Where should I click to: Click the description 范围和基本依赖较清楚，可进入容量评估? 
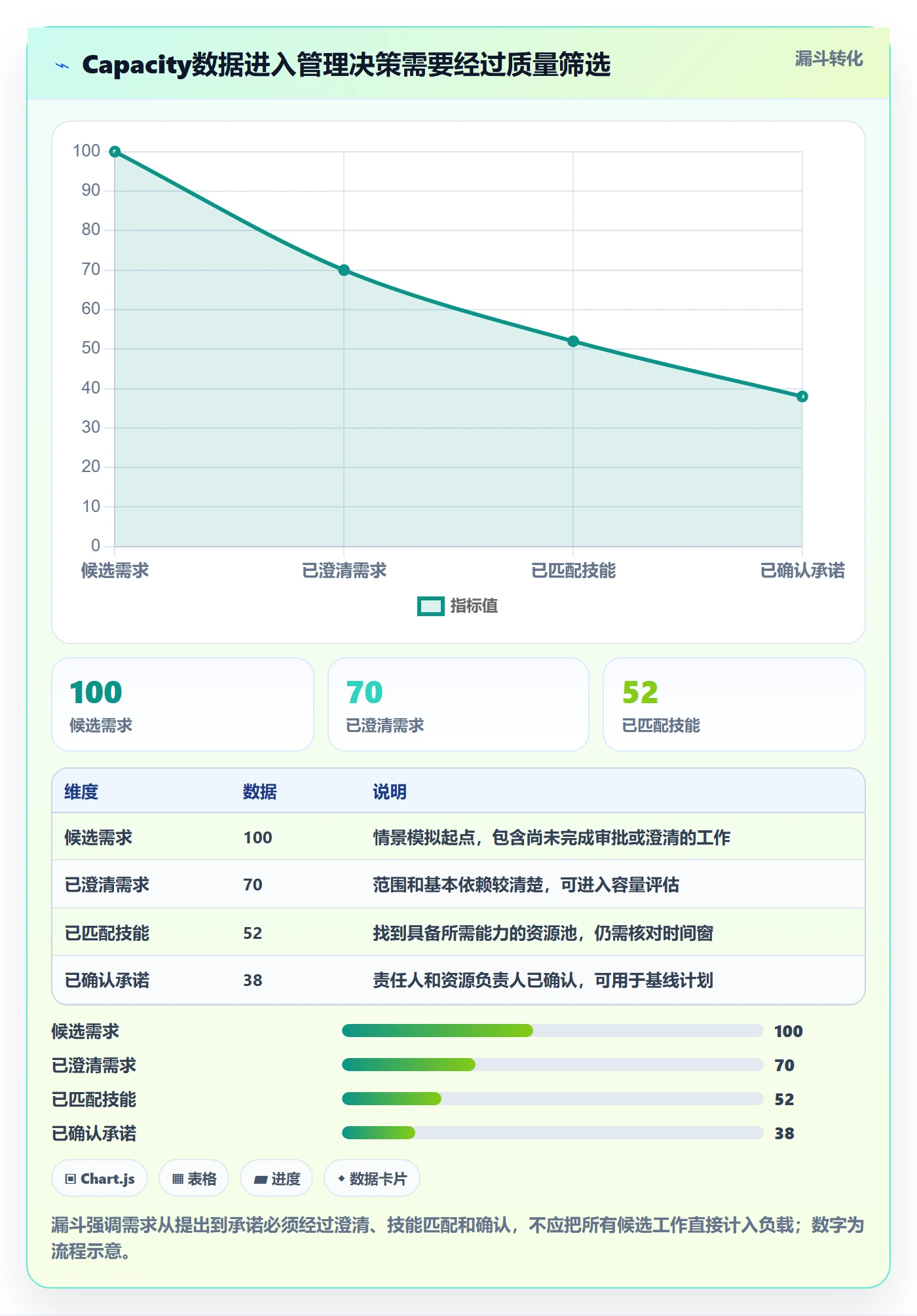pos(526,885)
